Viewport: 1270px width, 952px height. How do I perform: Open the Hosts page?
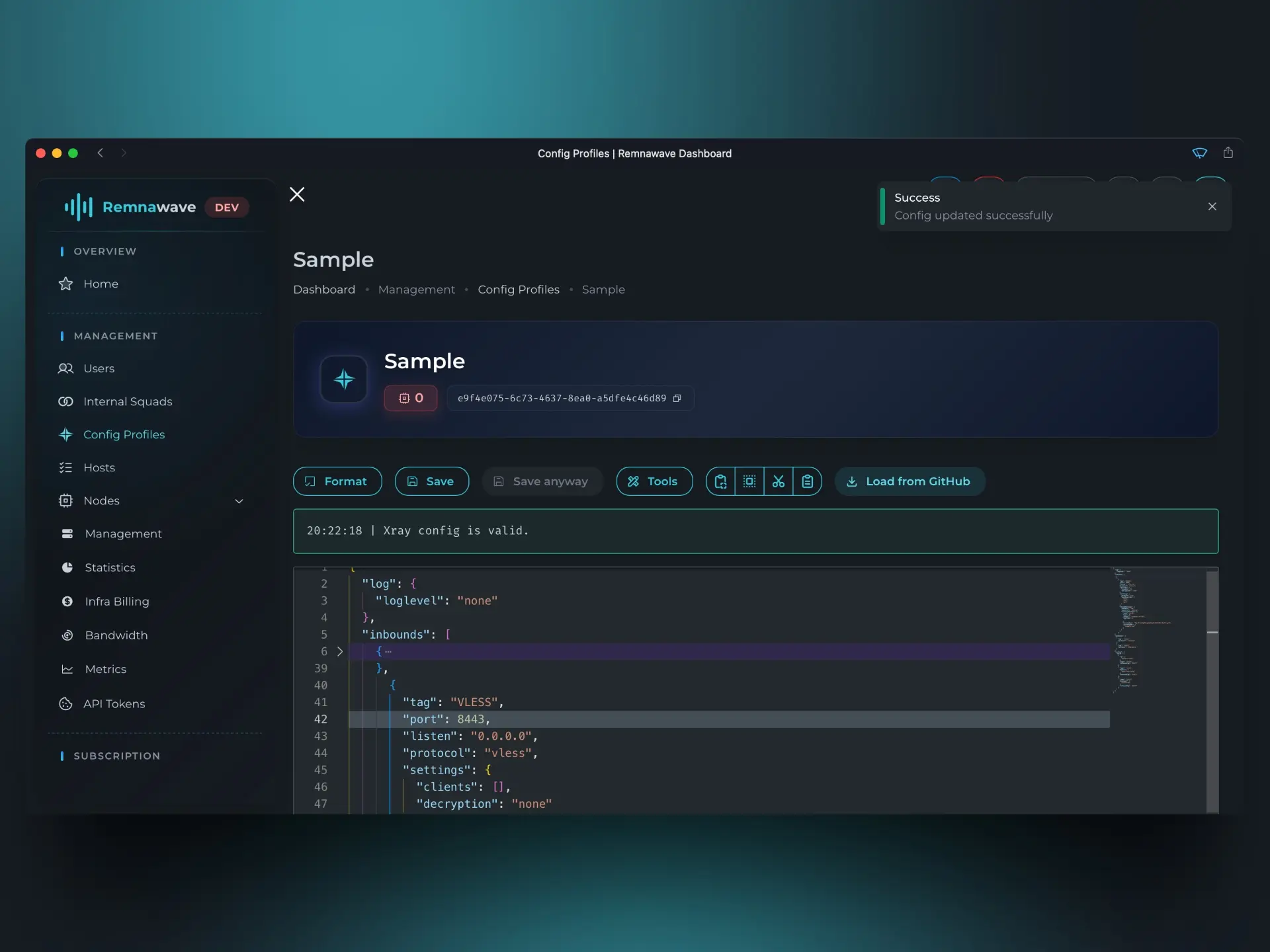click(x=99, y=467)
